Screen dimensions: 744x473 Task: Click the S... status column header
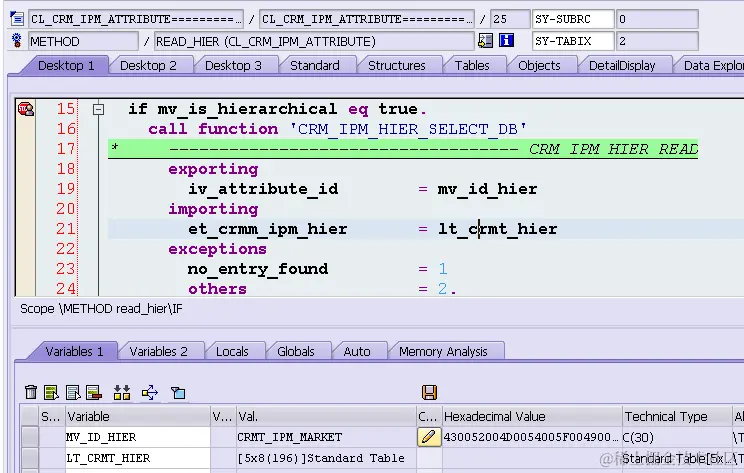click(51, 417)
